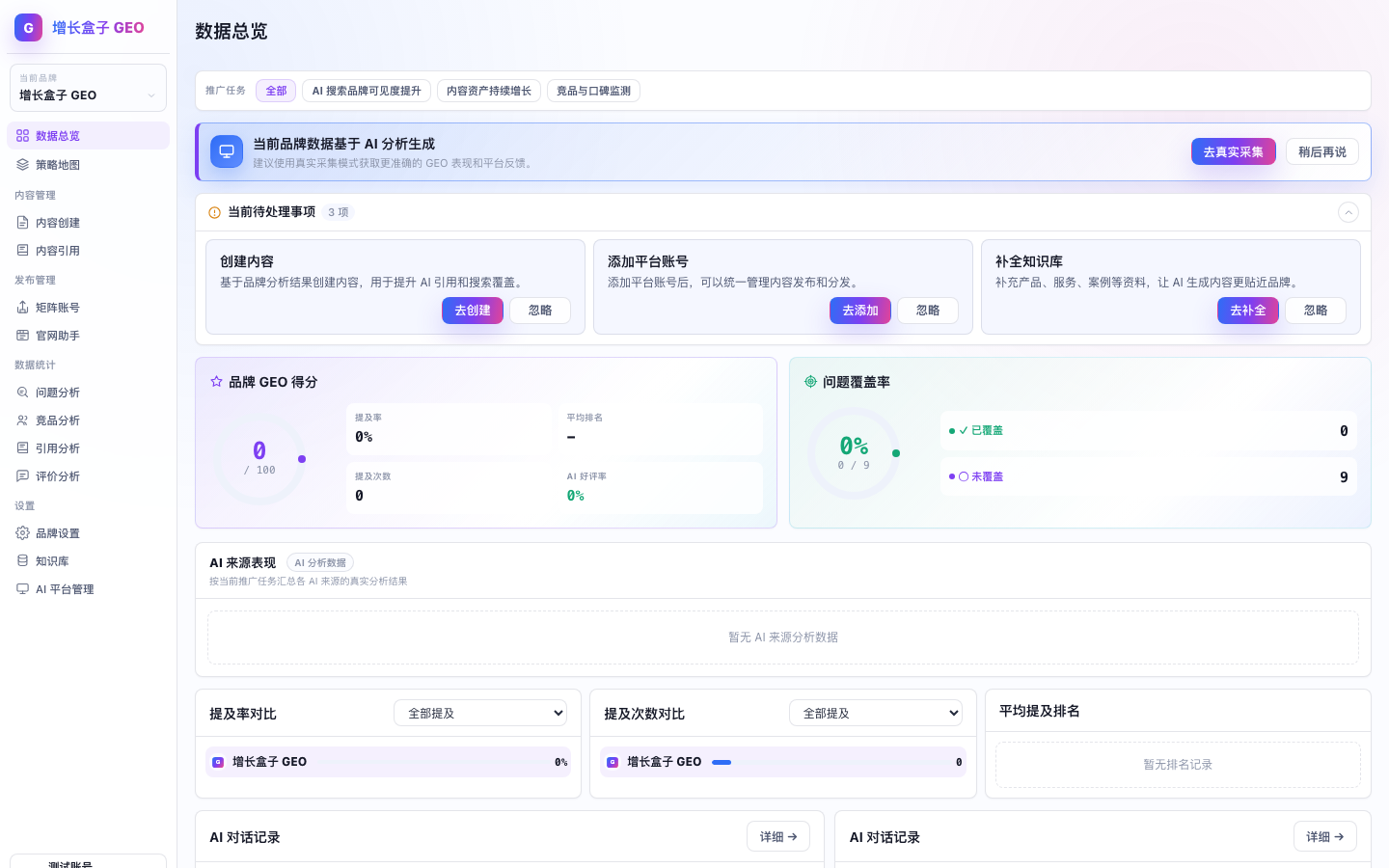Click the 增长盒子 GEO title in sidebar header
Viewport: 1389px width, 868px height.
[98, 28]
